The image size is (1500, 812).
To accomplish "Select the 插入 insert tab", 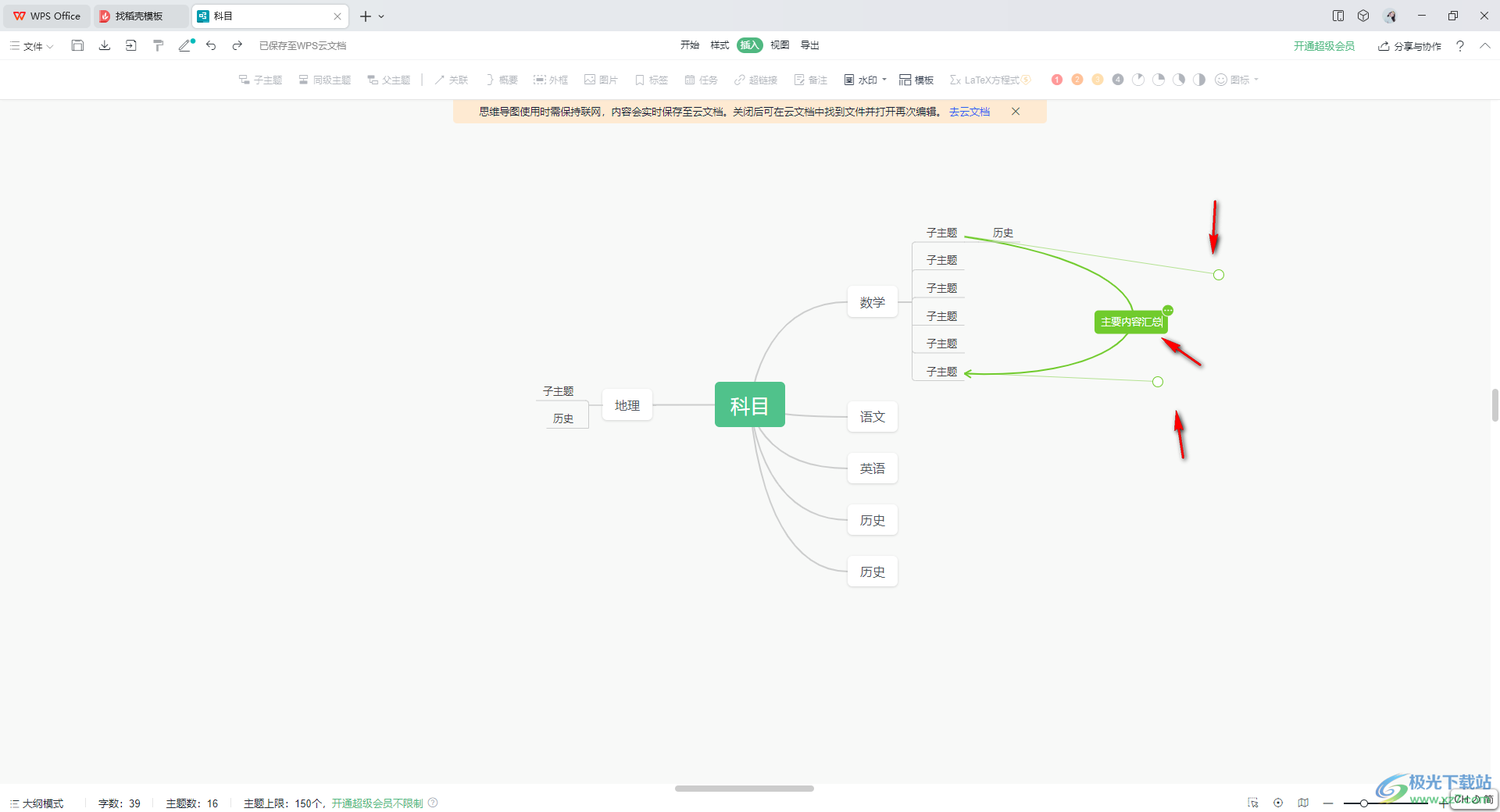I will [x=750, y=45].
